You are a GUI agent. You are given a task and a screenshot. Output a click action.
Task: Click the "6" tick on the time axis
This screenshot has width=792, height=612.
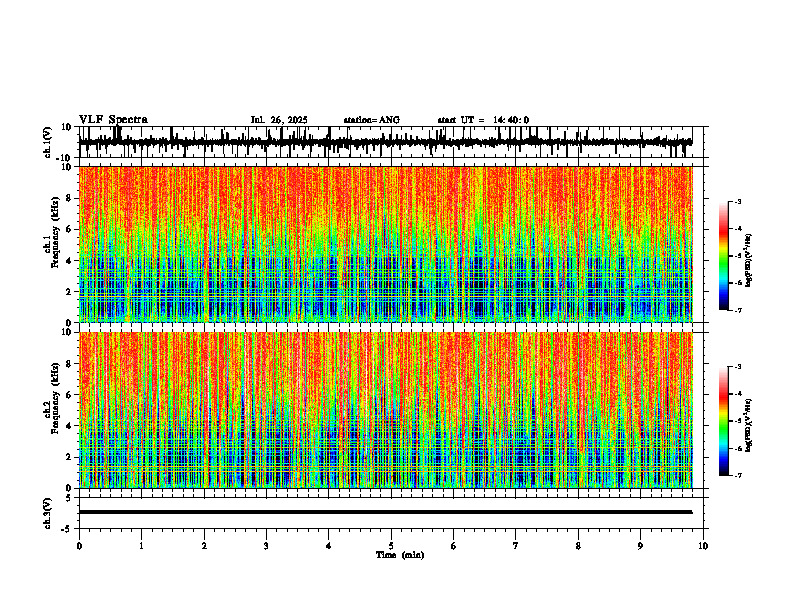tap(454, 546)
